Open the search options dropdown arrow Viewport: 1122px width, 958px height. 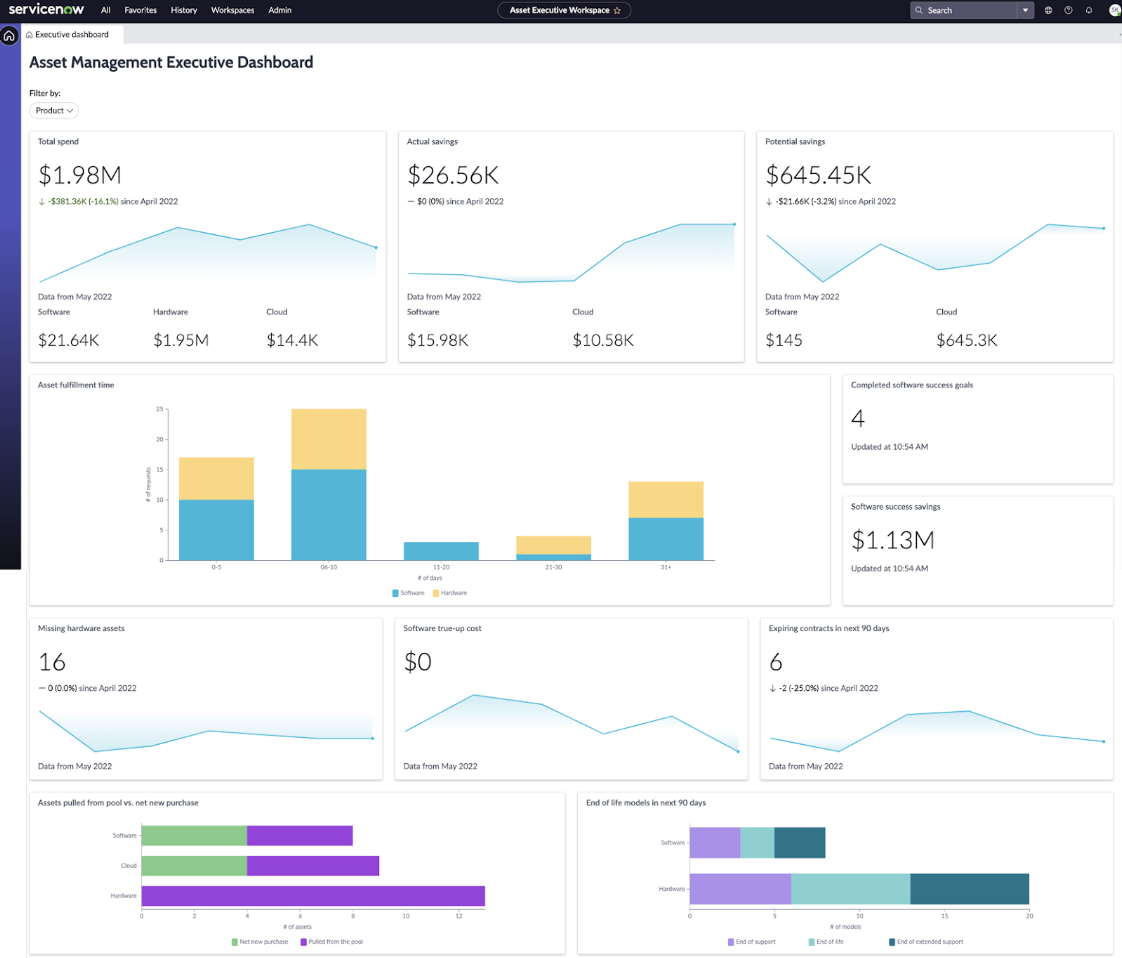point(1025,10)
